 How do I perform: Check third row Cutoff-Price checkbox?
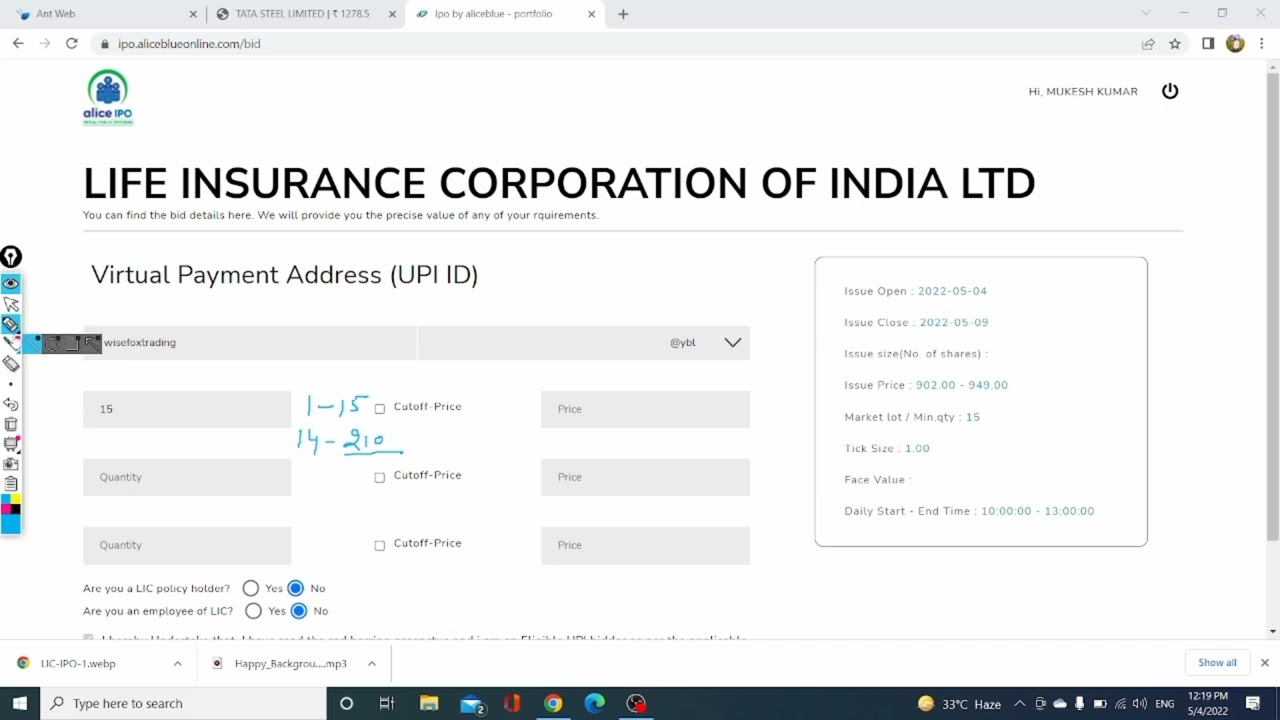(x=379, y=545)
